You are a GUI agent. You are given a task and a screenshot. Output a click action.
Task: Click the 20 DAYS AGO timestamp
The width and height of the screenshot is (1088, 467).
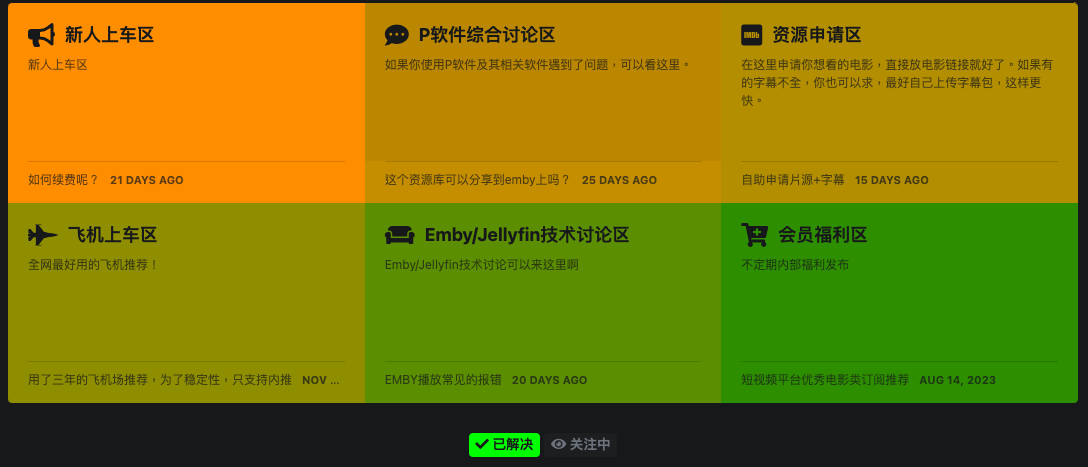coord(550,380)
